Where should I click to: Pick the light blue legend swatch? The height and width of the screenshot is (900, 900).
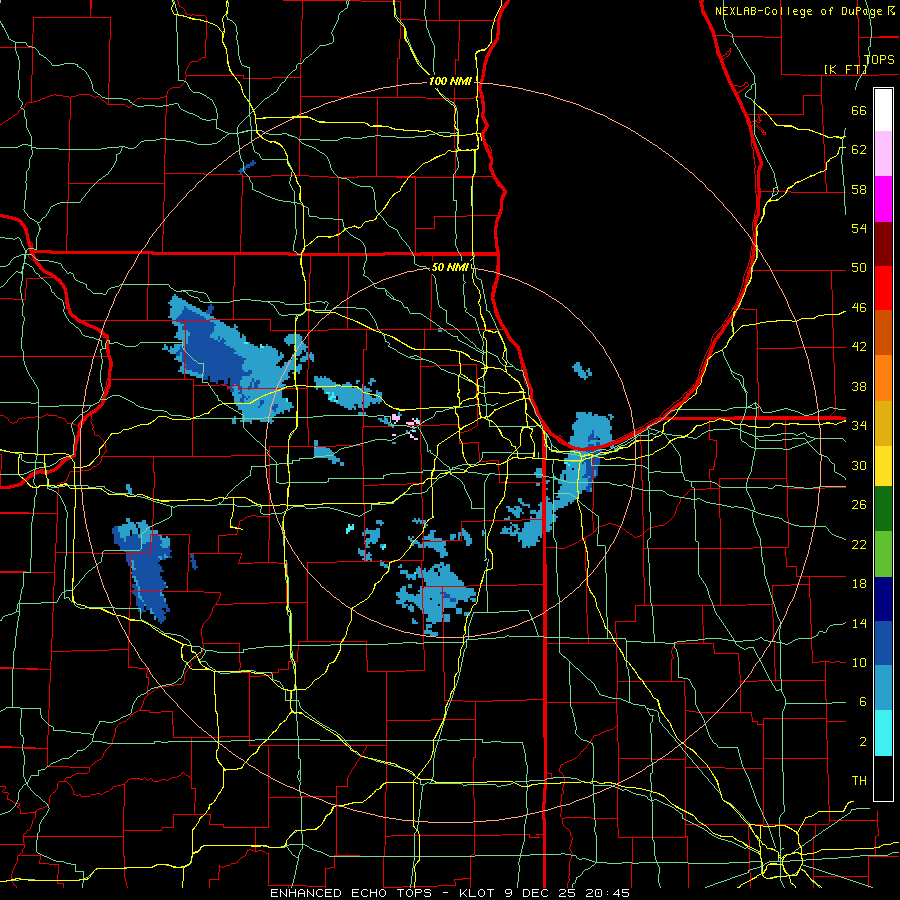click(x=883, y=688)
